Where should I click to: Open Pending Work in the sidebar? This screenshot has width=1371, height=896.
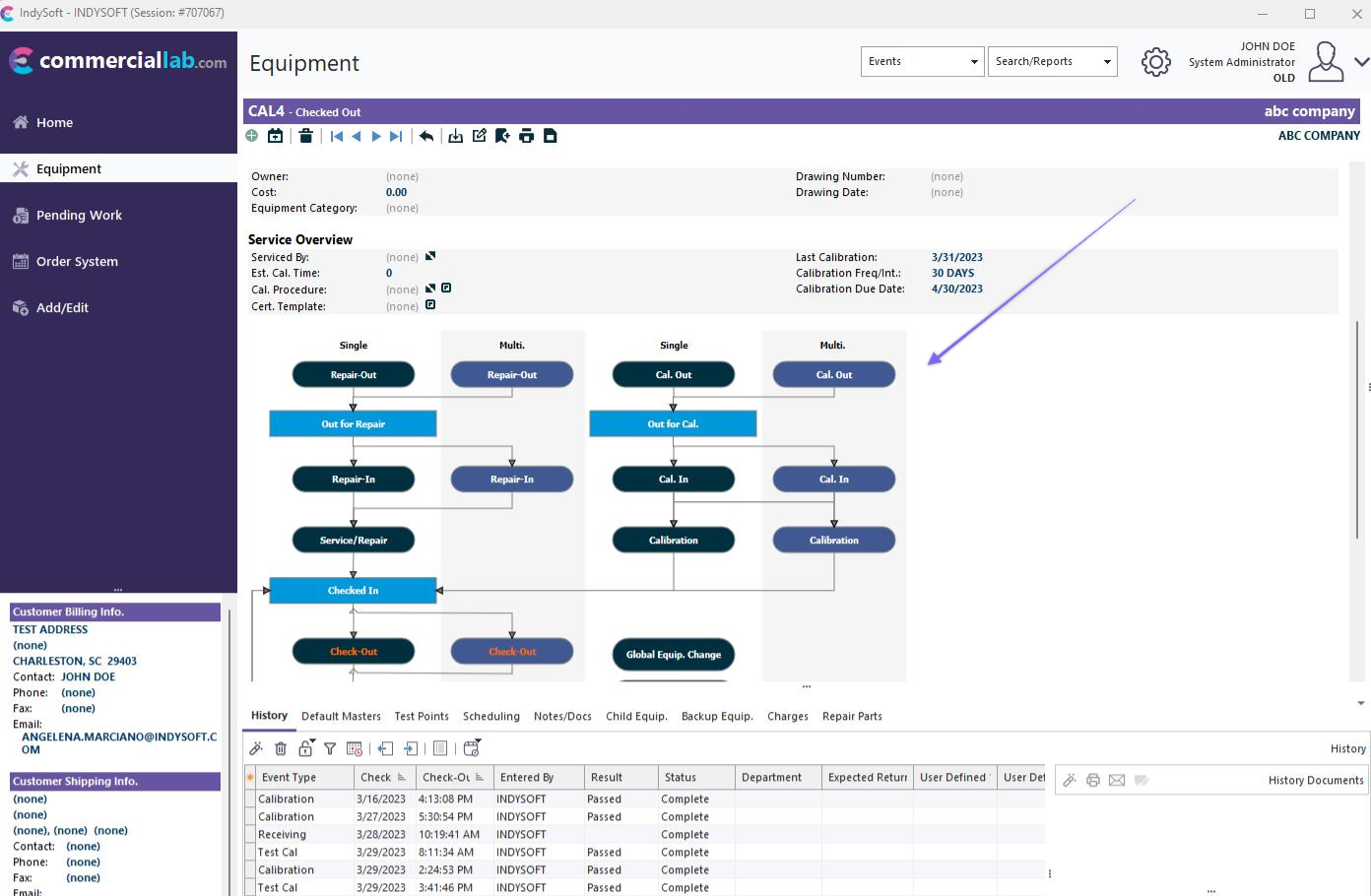(79, 215)
